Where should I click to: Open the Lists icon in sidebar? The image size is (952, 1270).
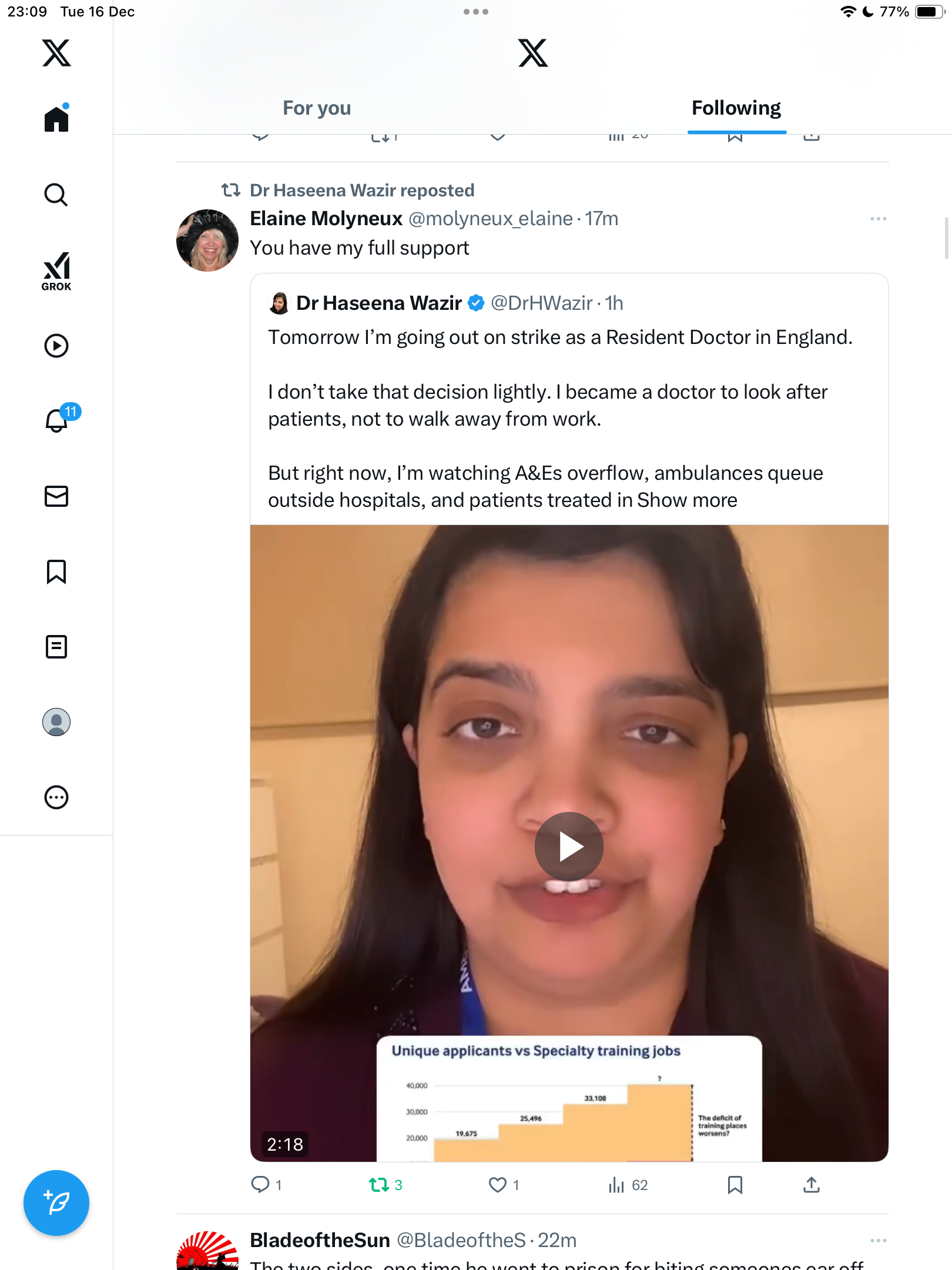click(x=56, y=647)
